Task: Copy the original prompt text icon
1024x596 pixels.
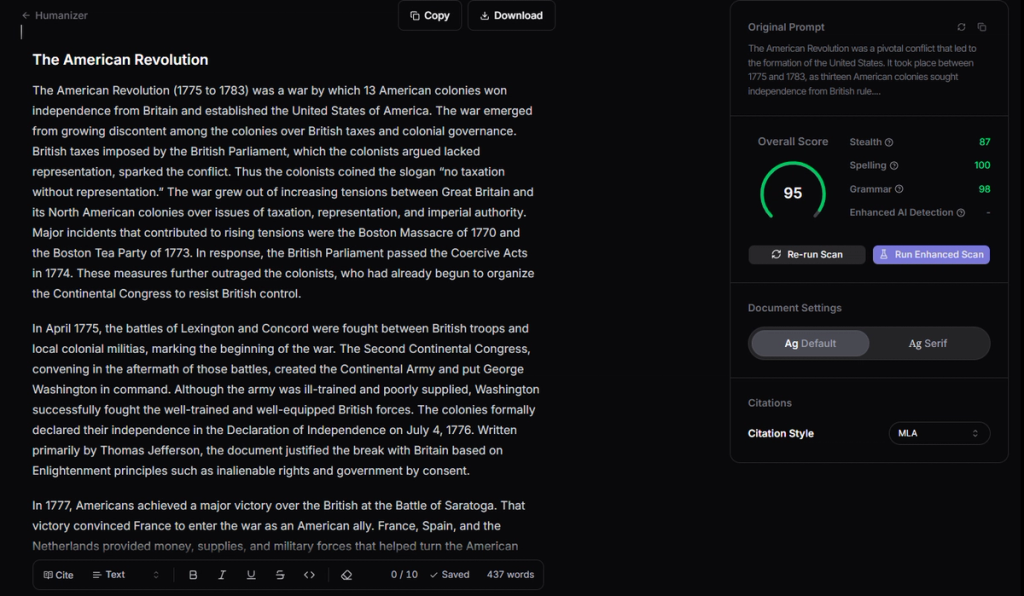Action: click(x=982, y=27)
